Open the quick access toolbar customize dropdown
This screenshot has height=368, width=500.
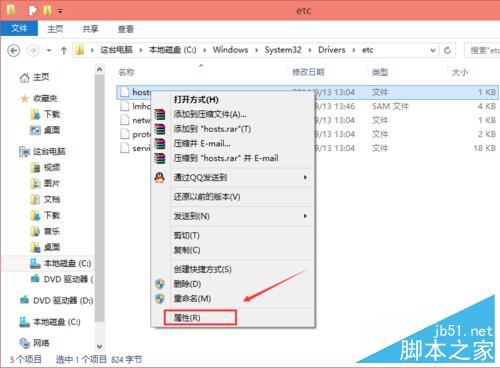coord(60,11)
